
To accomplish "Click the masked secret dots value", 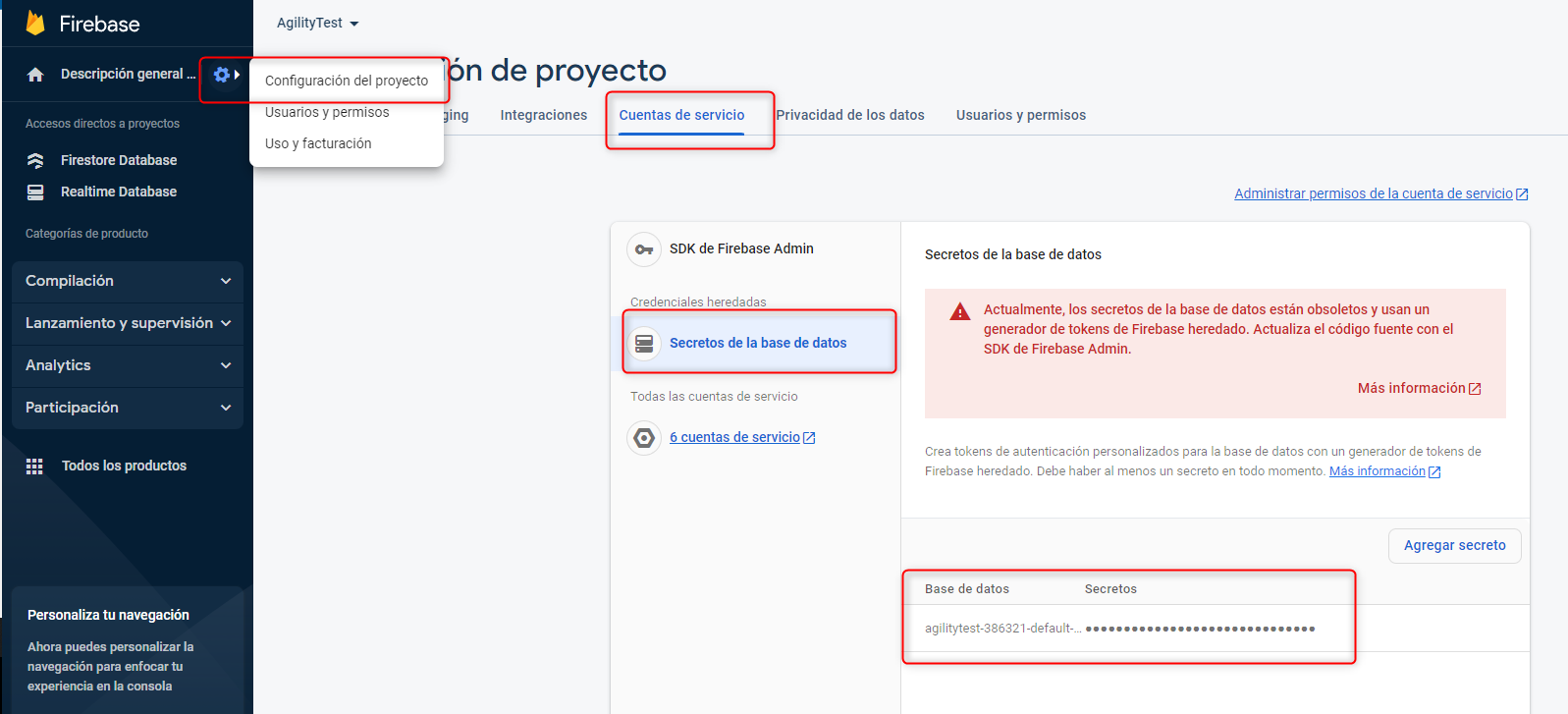I will coord(1200,629).
